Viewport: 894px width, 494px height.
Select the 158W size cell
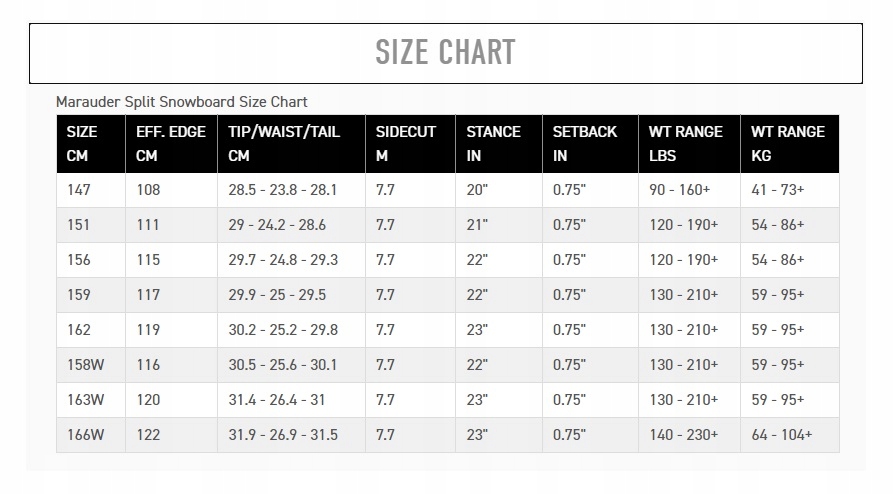coord(86,365)
